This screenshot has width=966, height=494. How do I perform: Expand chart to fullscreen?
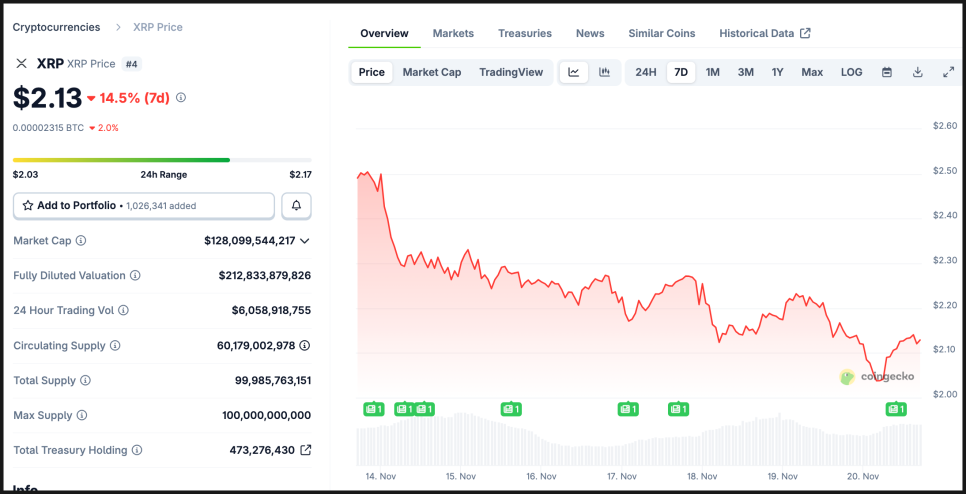pos(948,72)
